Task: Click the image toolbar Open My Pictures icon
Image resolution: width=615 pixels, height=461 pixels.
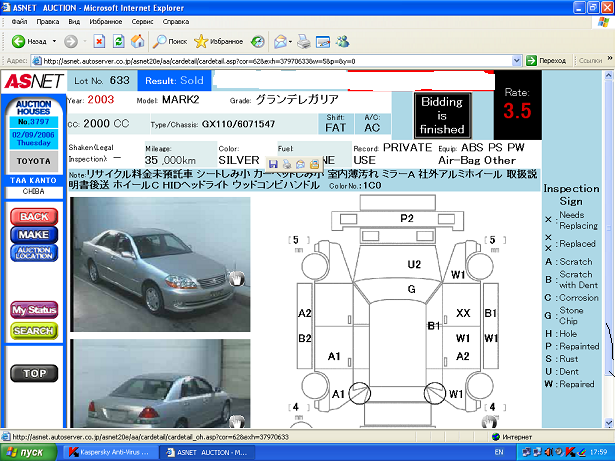Action: click(314, 164)
